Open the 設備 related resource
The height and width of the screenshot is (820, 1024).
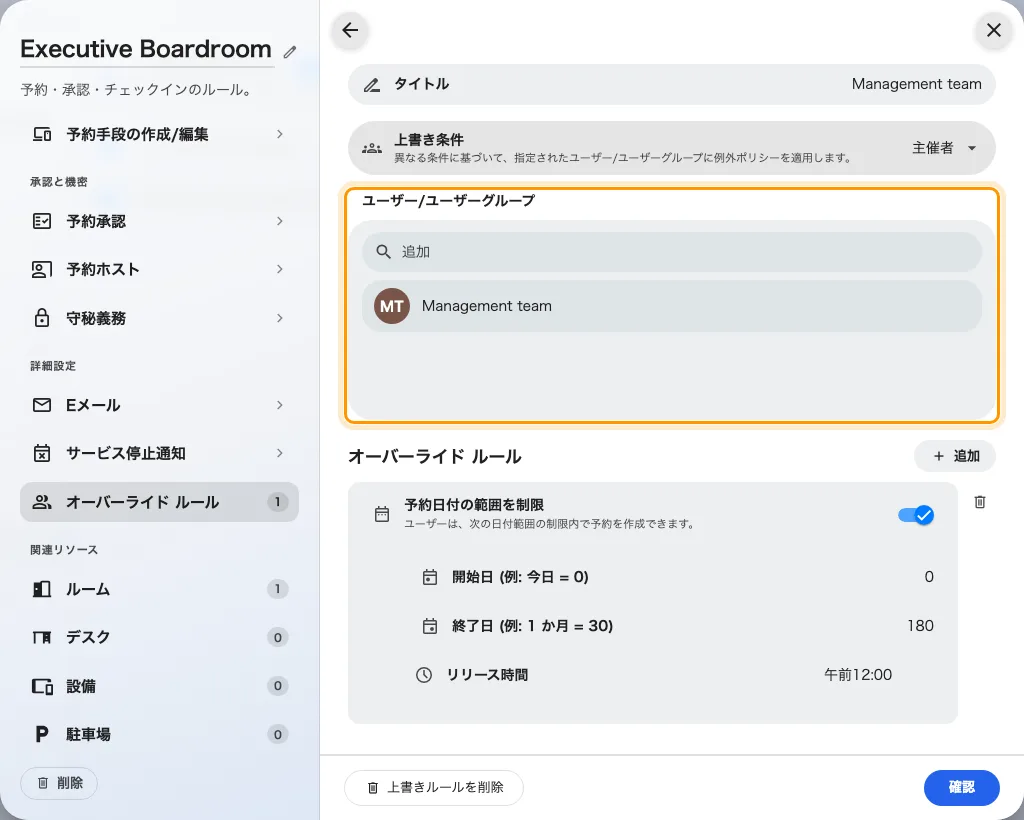(159, 686)
